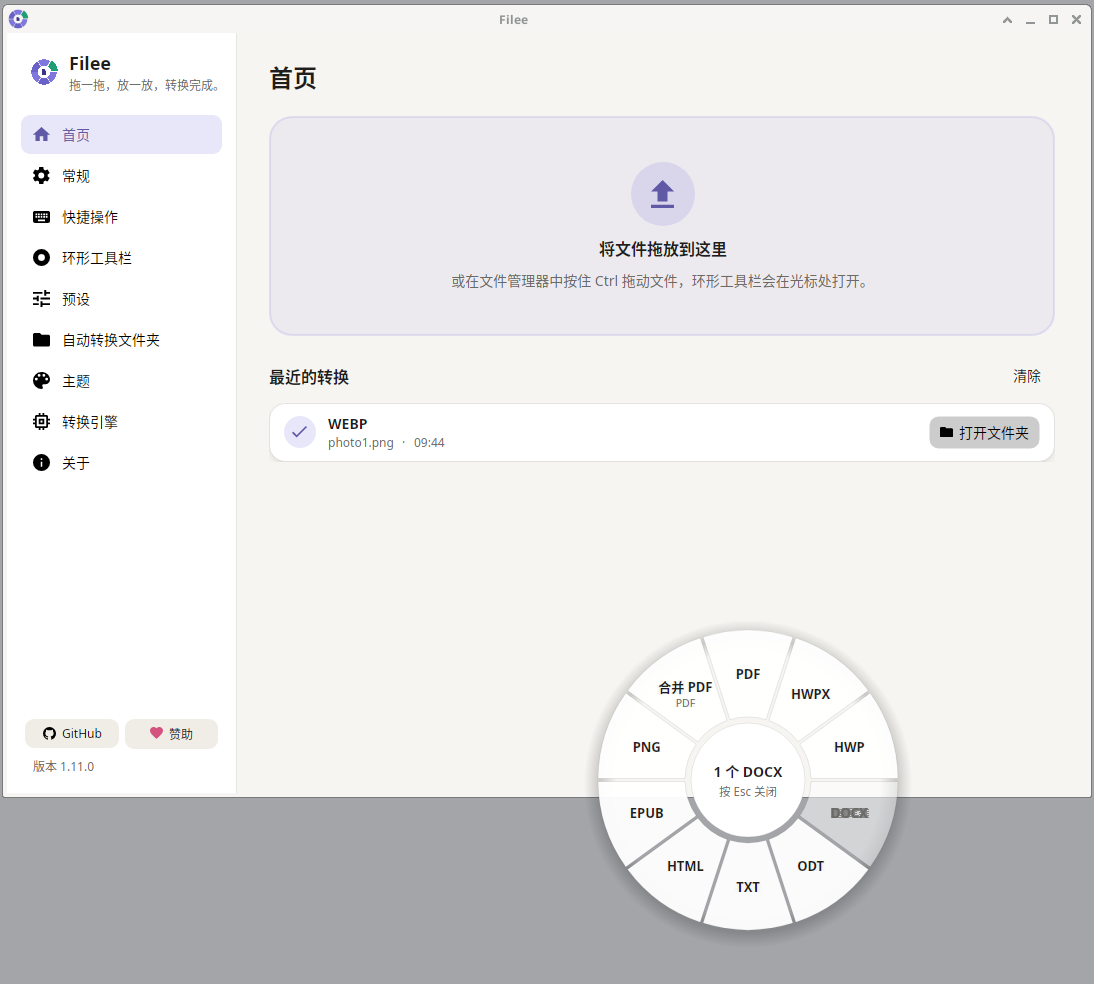Click the upload arrow icon in drop zone

pyautogui.click(x=662, y=194)
